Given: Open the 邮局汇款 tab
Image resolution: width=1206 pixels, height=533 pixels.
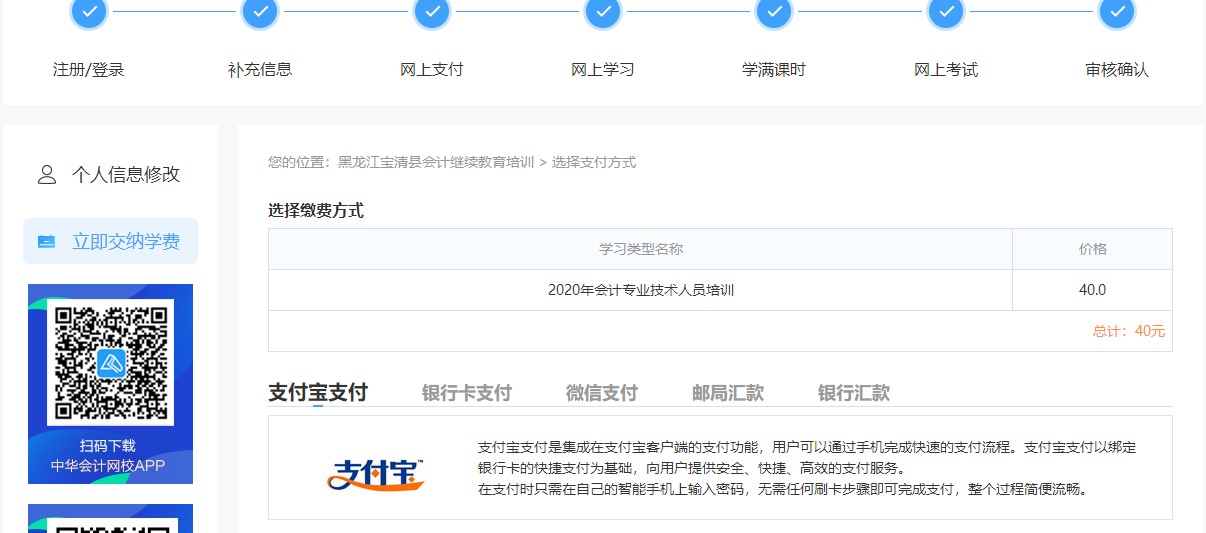Looking at the screenshot, I should pos(728,393).
